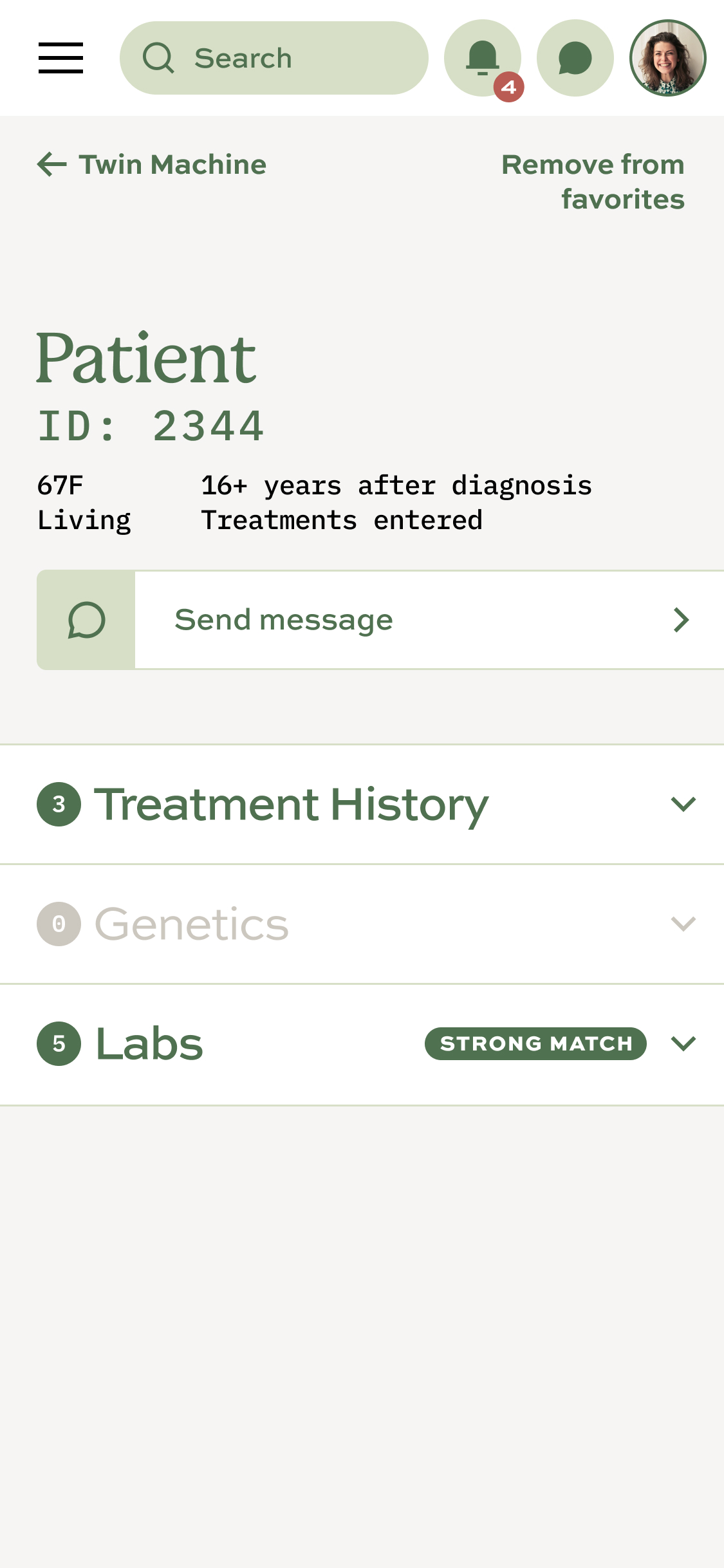Open the Labs section heading
The image size is (724, 1568).
click(x=149, y=1043)
